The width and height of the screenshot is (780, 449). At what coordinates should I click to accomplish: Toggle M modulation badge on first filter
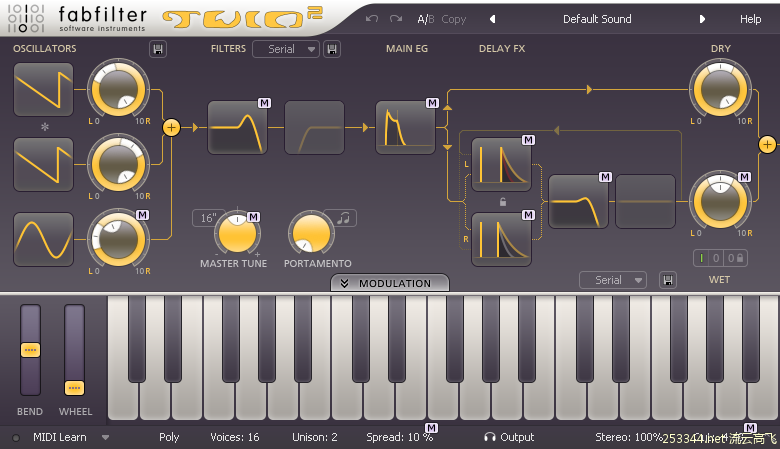coord(264,103)
